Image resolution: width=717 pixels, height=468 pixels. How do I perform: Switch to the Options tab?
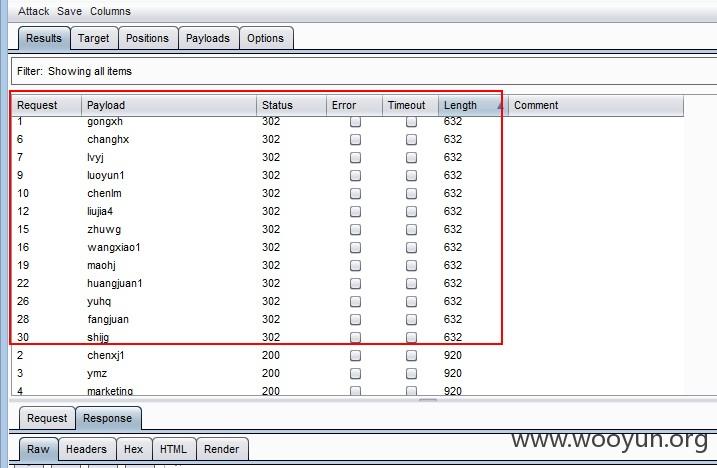265,38
